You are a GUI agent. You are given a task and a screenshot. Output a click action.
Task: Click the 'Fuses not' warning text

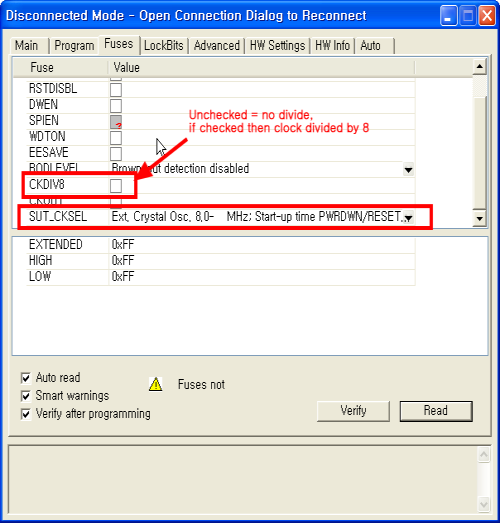201,385
